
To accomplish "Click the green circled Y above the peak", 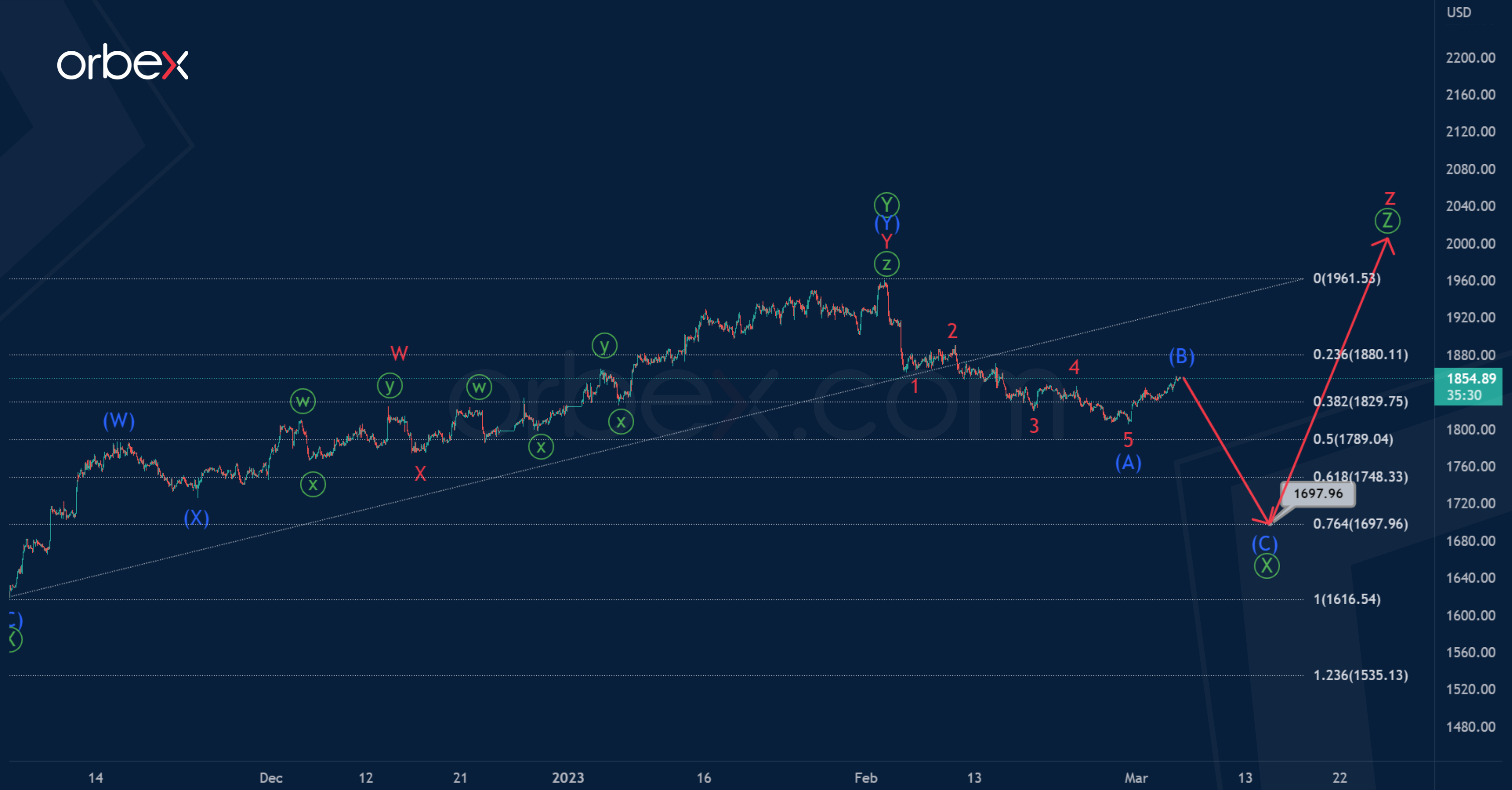I will tap(886, 205).
